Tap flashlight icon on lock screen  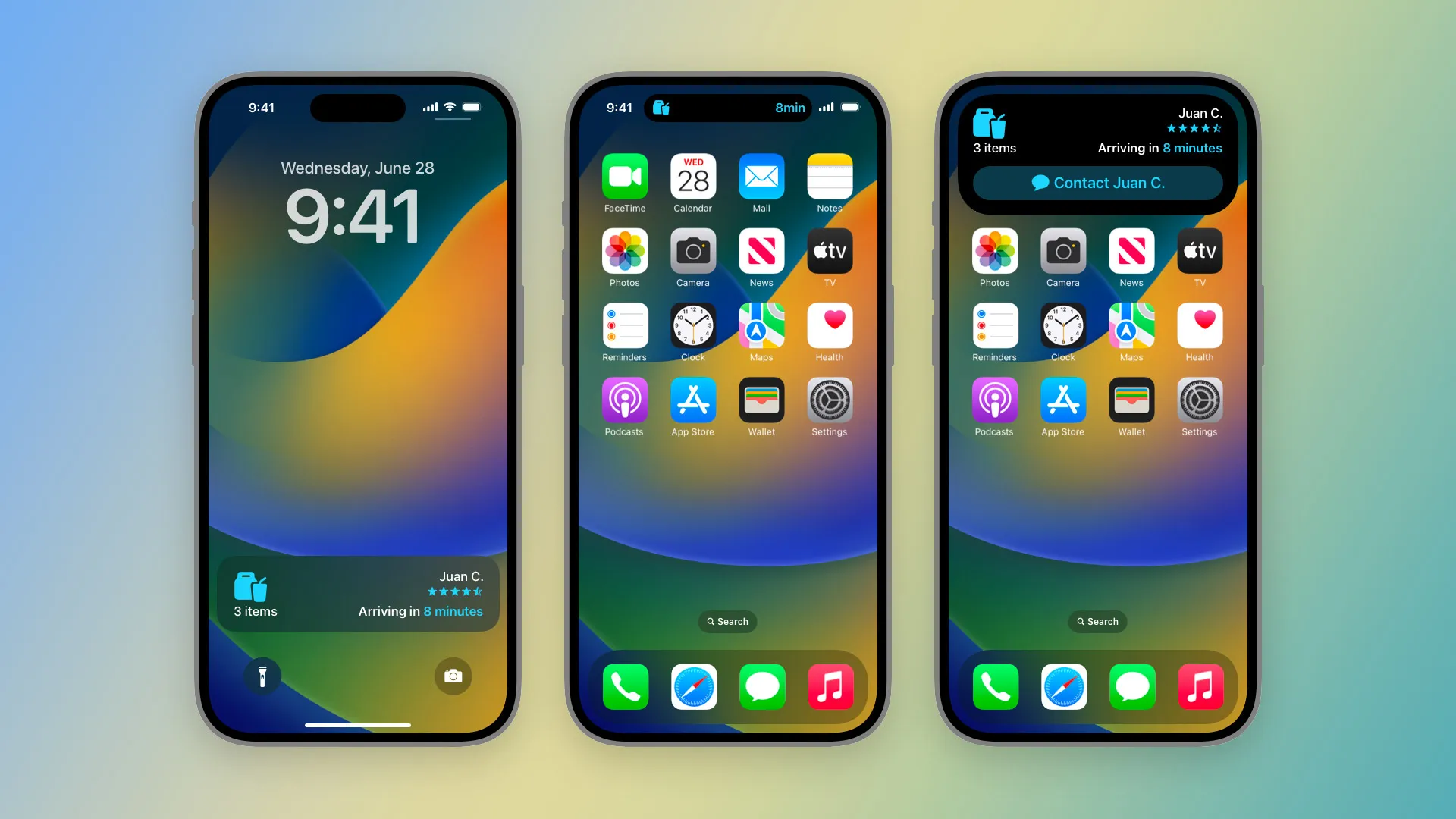pos(264,676)
